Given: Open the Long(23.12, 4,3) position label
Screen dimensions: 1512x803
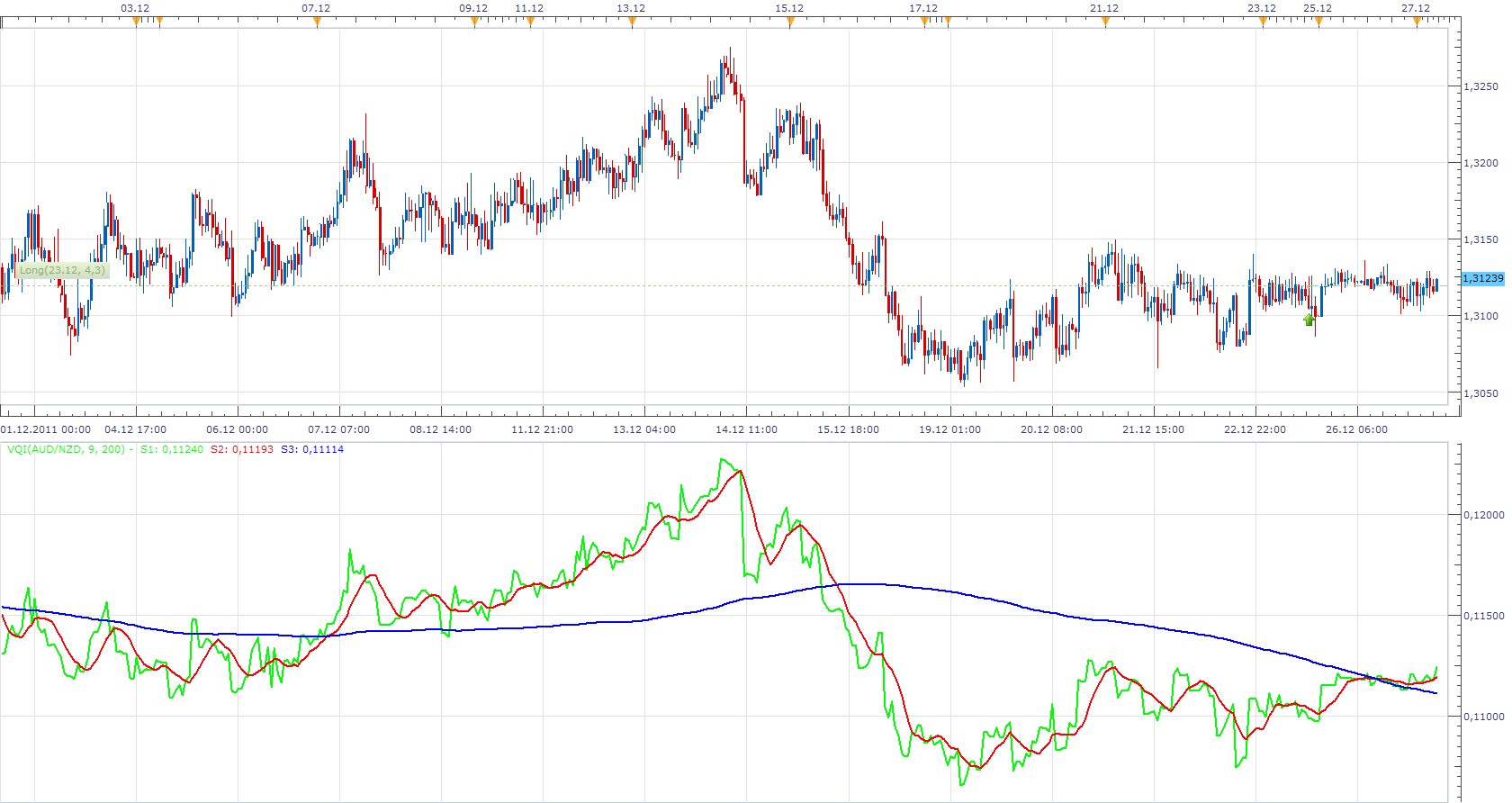Looking at the screenshot, I should [x=62, y=270].
